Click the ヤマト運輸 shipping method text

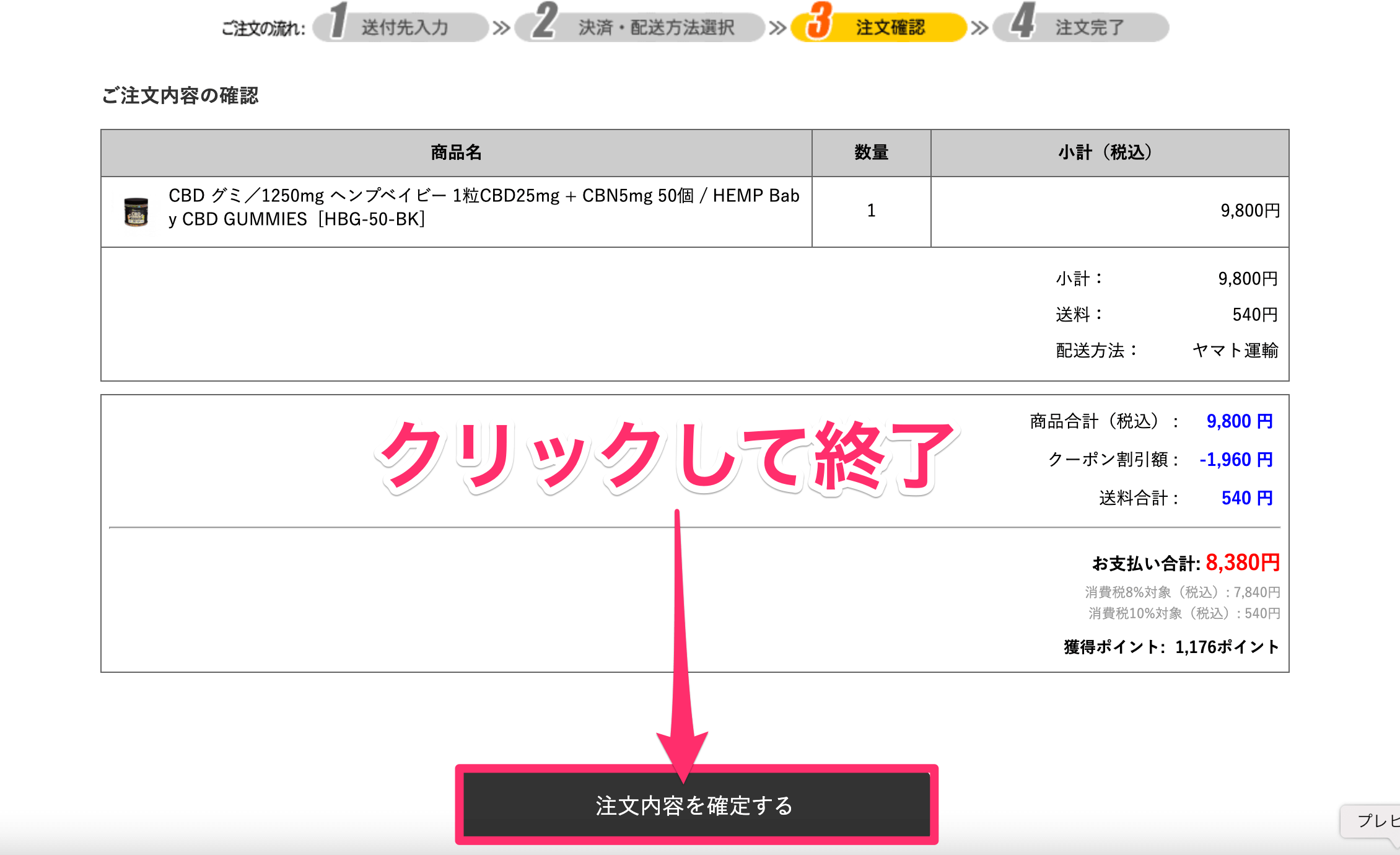point(1236,351)
